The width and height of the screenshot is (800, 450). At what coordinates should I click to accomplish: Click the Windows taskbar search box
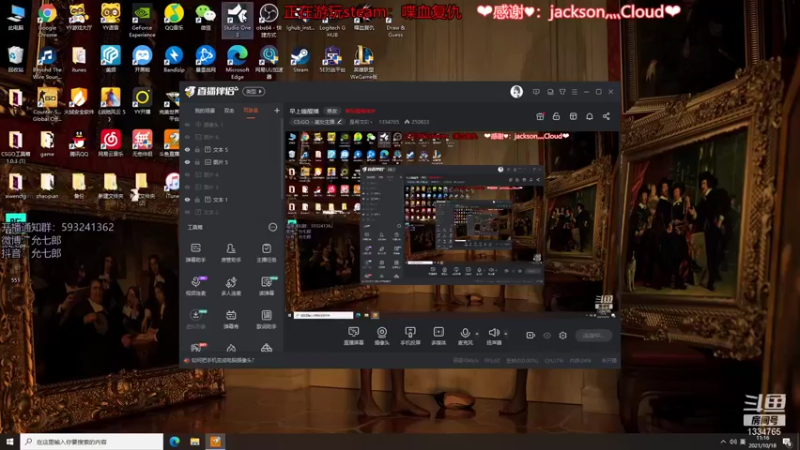click(92, 441)
